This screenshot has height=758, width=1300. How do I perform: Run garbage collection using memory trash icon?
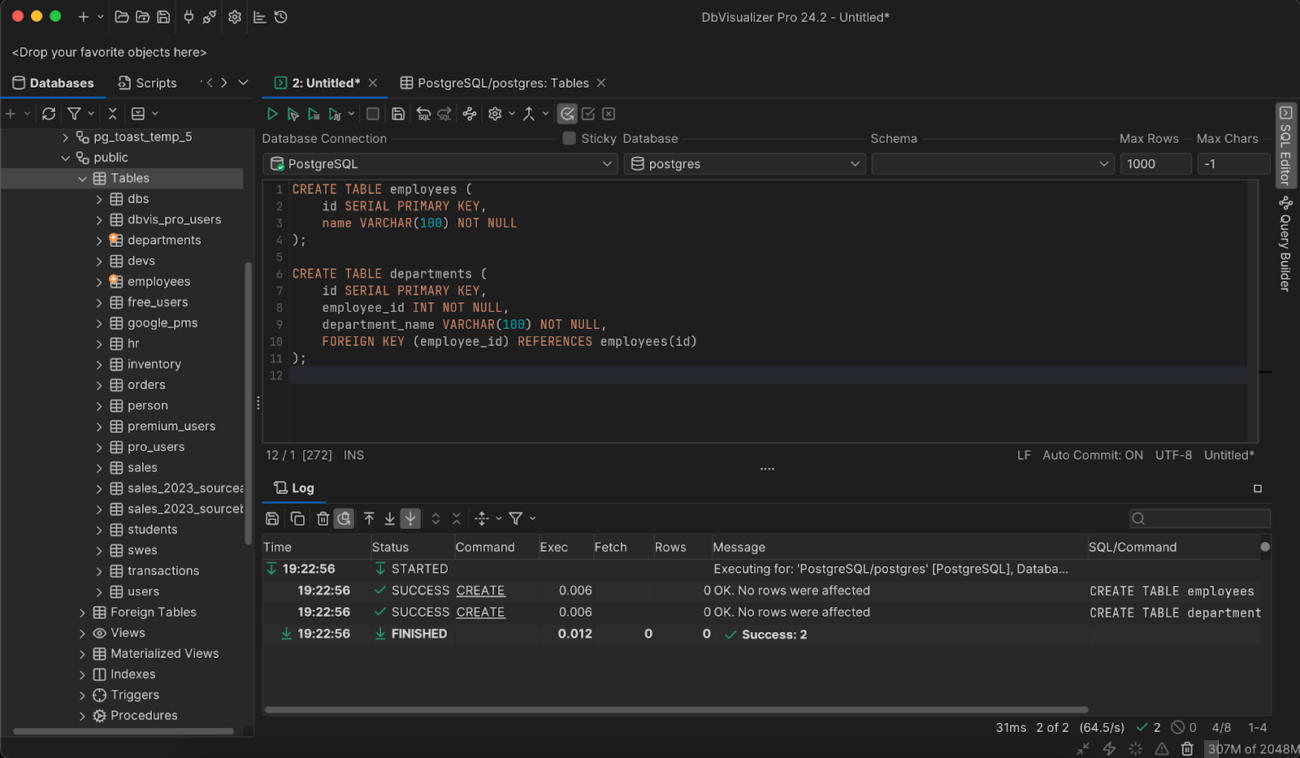point(1187,748)
